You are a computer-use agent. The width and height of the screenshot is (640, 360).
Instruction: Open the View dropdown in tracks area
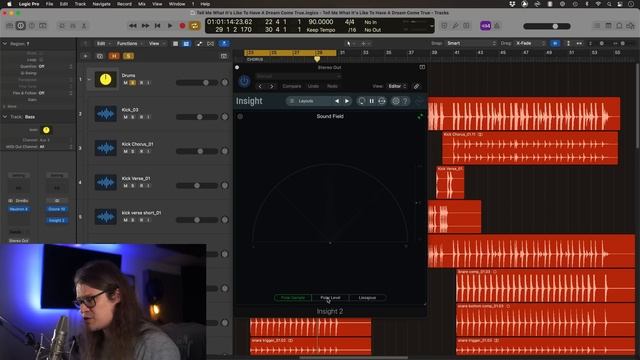(156, 43)
